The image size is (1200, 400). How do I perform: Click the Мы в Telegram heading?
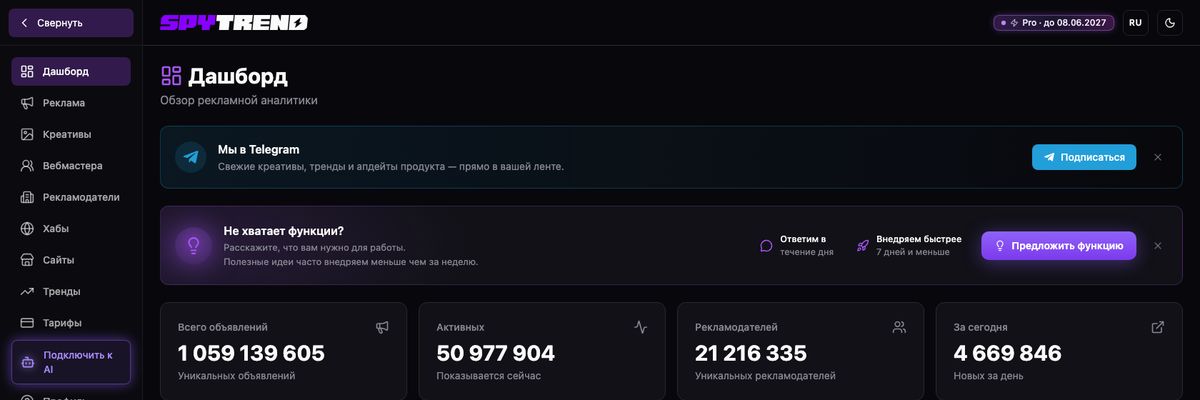pos(259,149)
